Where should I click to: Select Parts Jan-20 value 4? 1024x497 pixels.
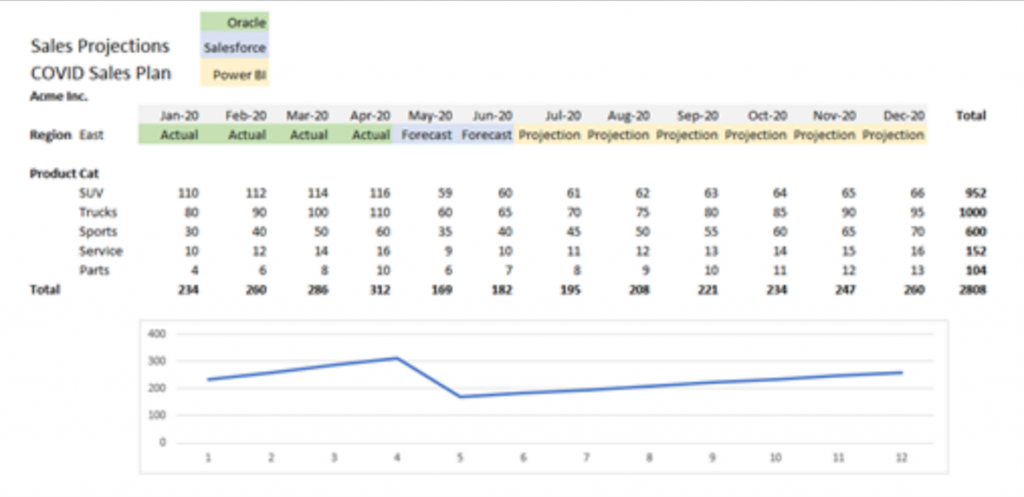(195, 270)
